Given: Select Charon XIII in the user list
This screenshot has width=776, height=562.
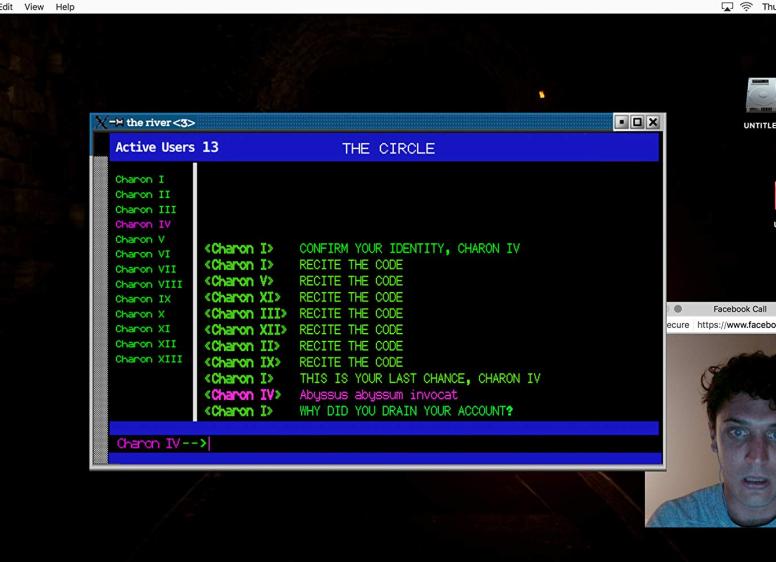Looking at the screenshot, I should pos(149,359).
